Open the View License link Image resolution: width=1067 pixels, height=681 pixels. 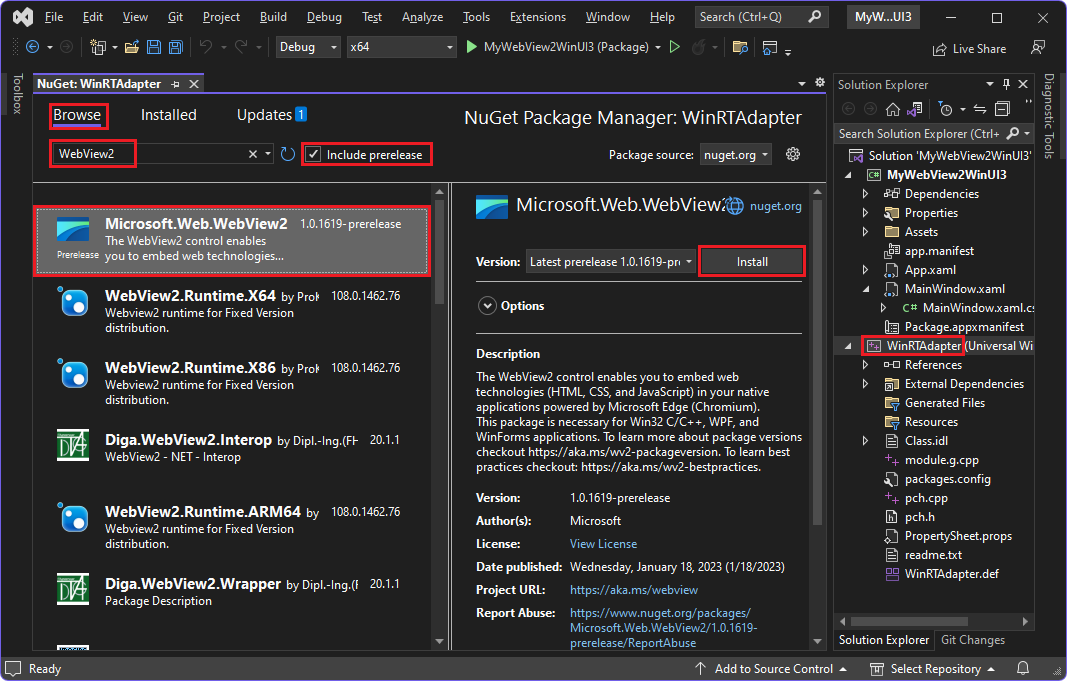pyautogui.click(x=603, y=544)
